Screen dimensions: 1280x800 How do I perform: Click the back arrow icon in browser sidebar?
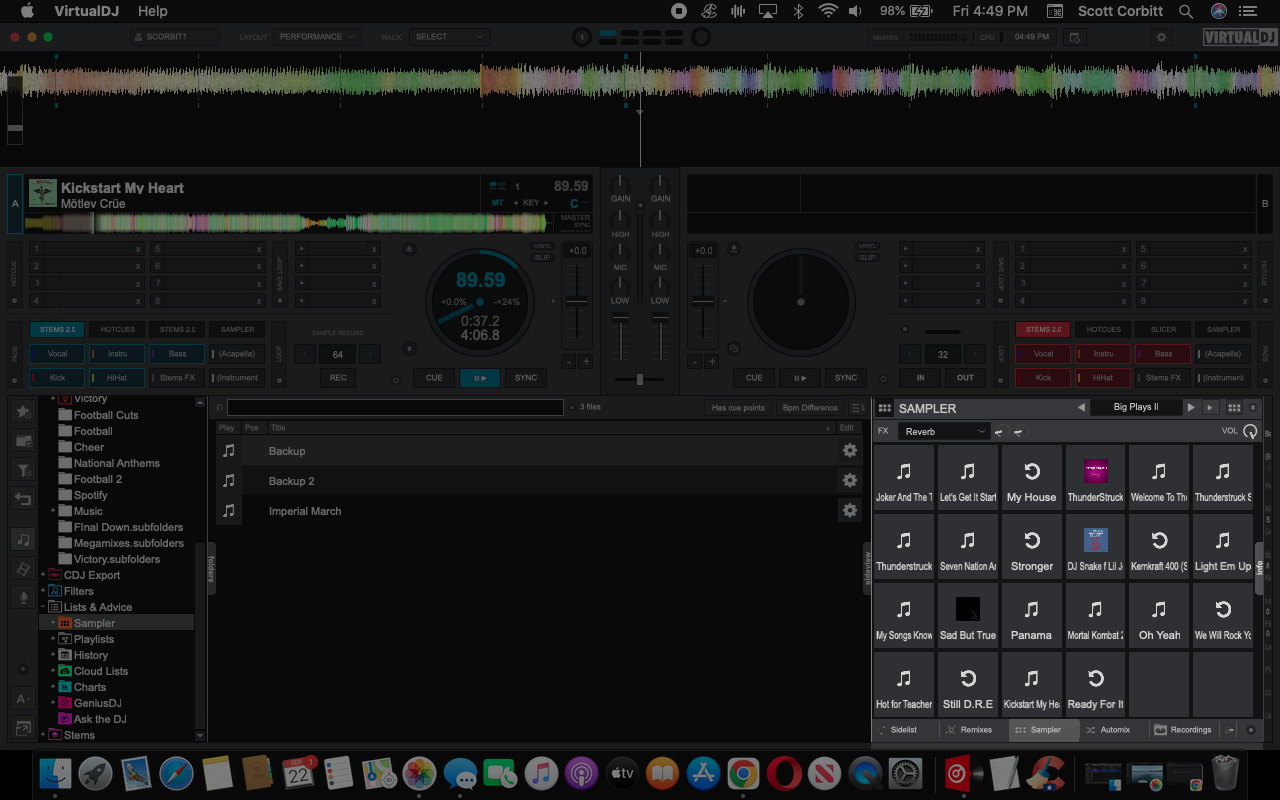tap(23, 499)
